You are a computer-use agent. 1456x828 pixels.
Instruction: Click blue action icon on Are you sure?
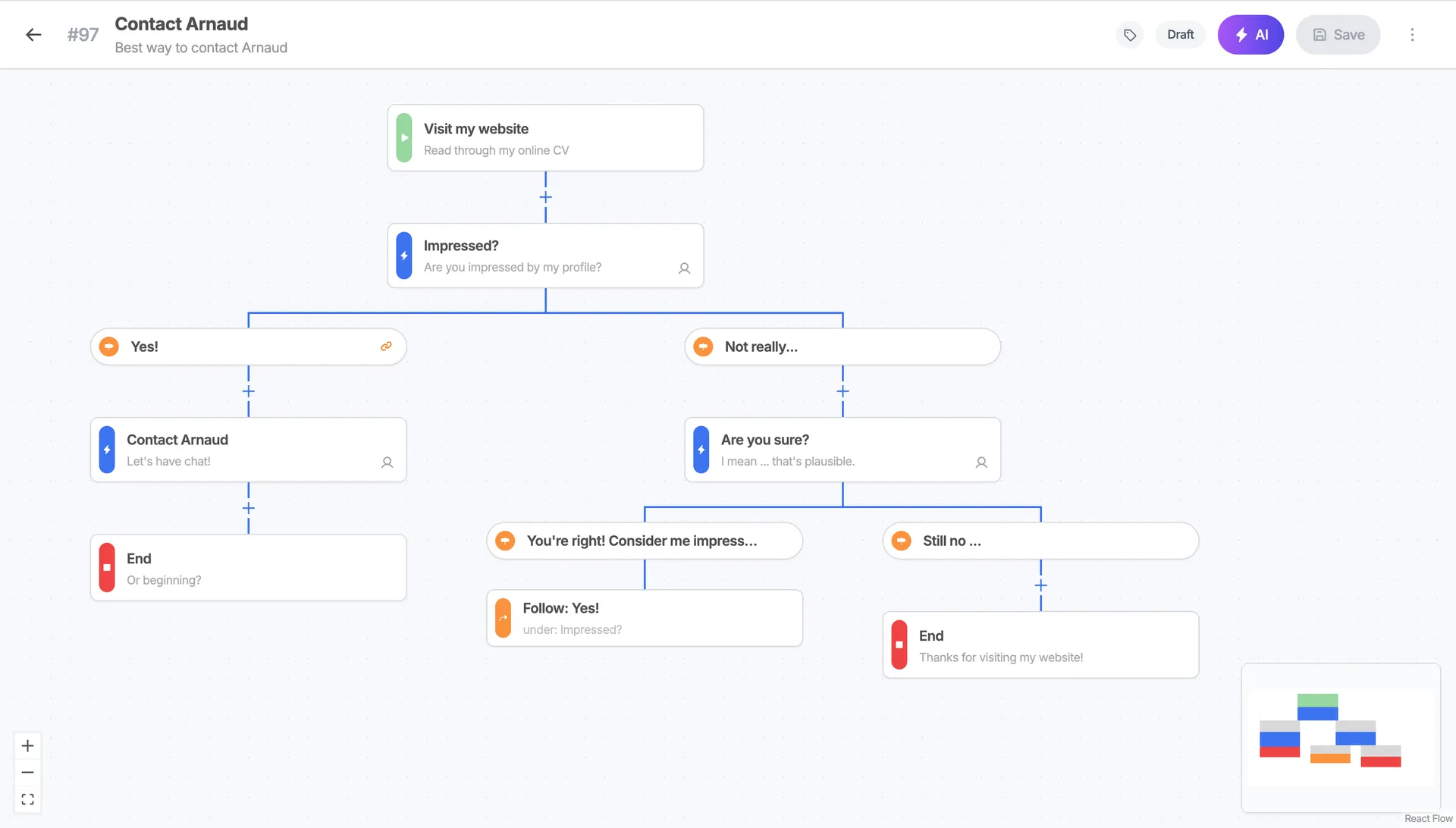pyautogui.click(x=701, y=450)
